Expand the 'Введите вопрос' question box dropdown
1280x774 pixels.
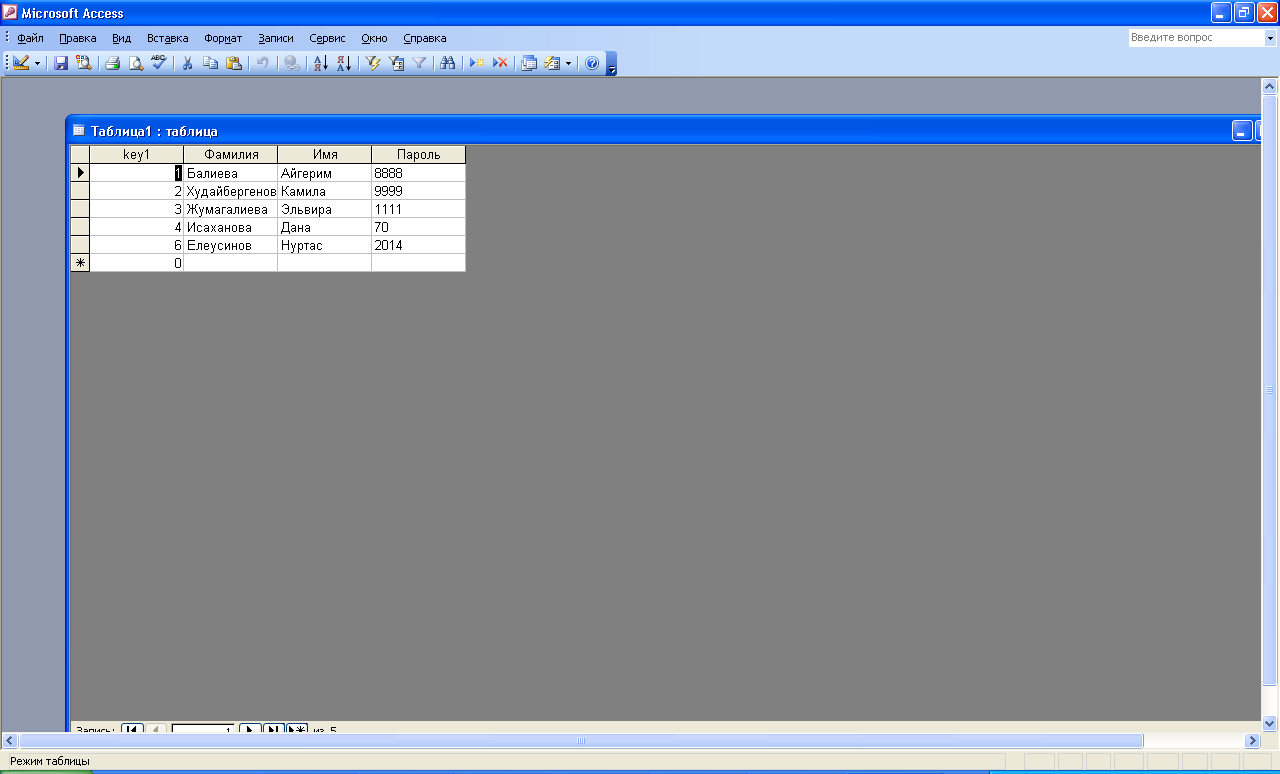click(x=1269, y=38)
